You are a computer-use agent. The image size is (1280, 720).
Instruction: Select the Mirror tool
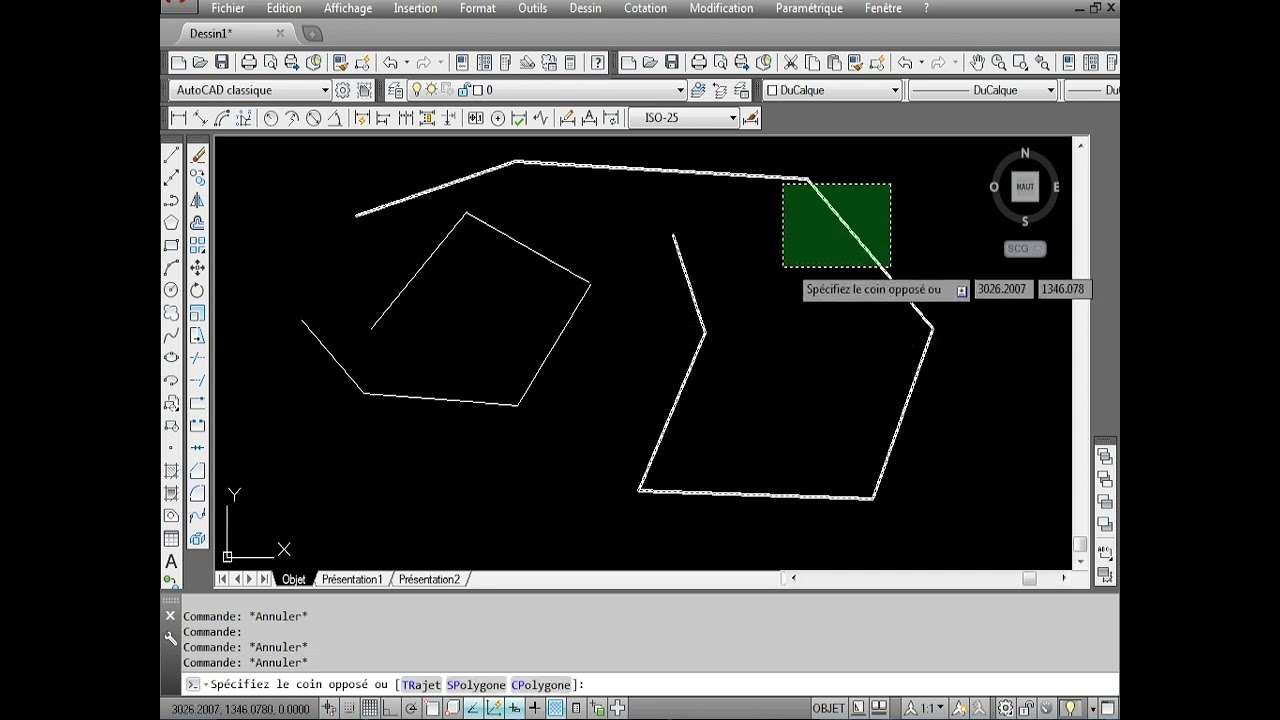coord(197,200)
